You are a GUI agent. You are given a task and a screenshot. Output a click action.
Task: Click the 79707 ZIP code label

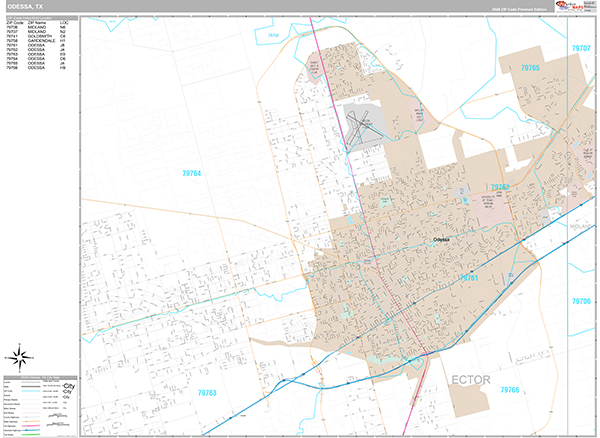(581, 48)
